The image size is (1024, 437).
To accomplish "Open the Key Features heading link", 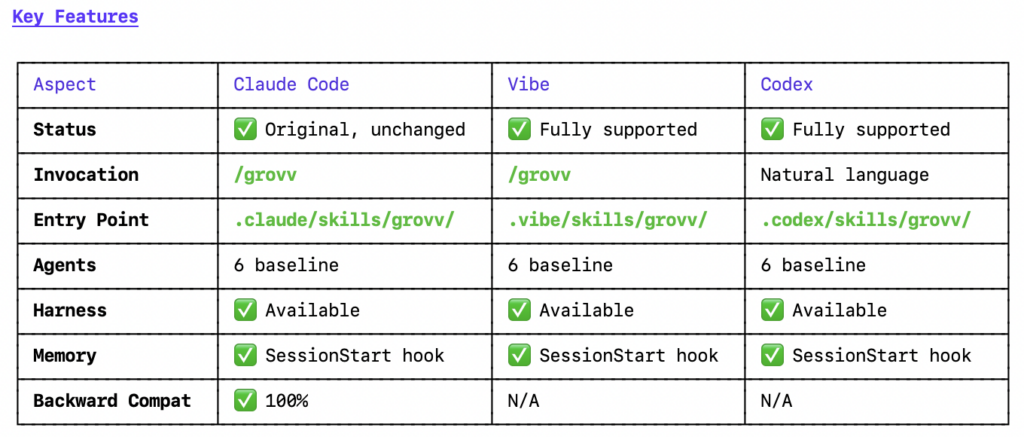I will (75, 17).
